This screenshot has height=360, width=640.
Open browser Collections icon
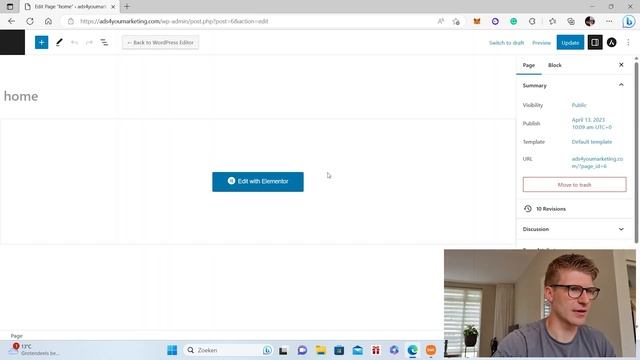(x=571, y=21)
